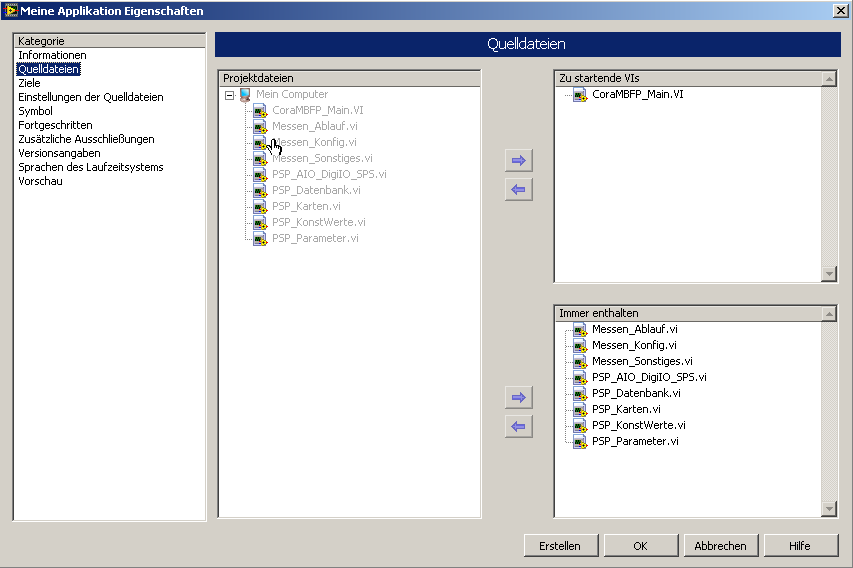
Task: Select Messen_Ablauf.vi text in Projektdateien
Action: (x=314, y=126)
